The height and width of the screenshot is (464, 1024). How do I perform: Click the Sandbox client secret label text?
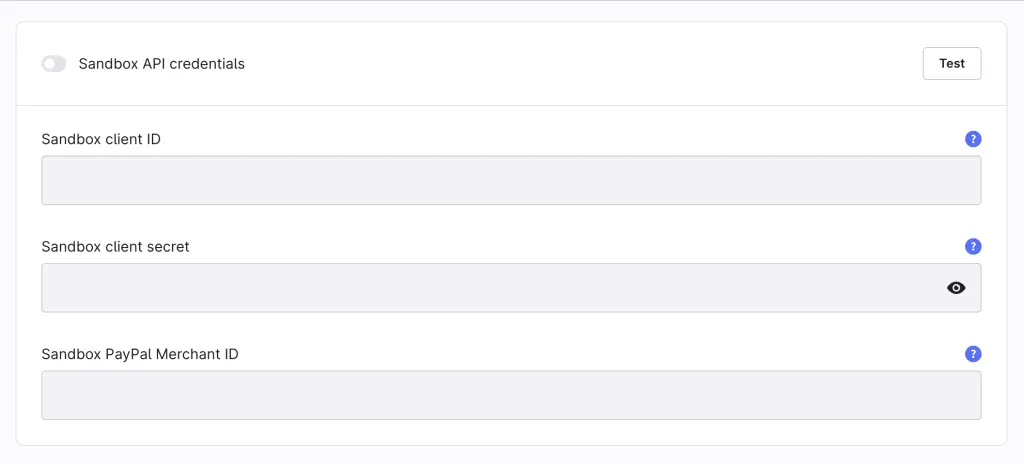point(115,246)
